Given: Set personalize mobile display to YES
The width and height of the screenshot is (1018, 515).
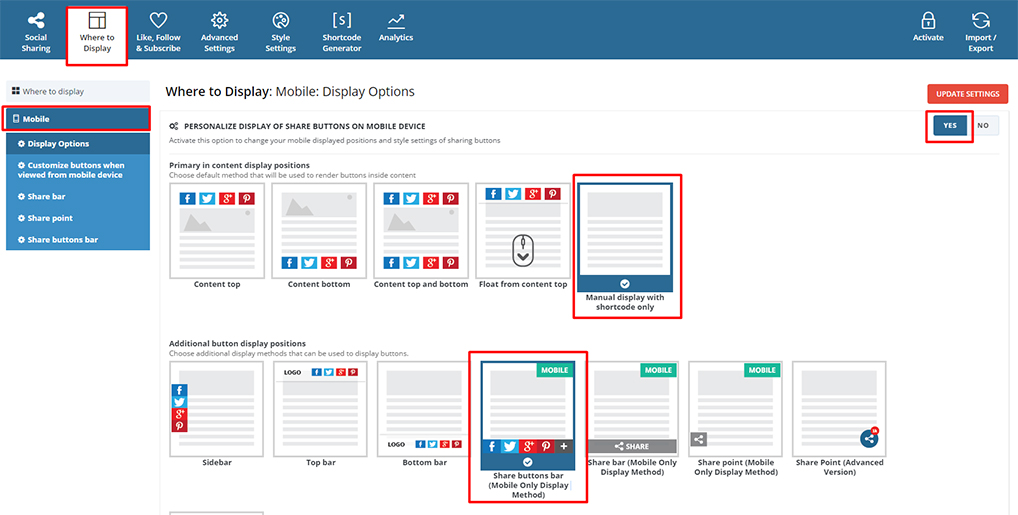Looking at the screenshot, I should (950, 126).
